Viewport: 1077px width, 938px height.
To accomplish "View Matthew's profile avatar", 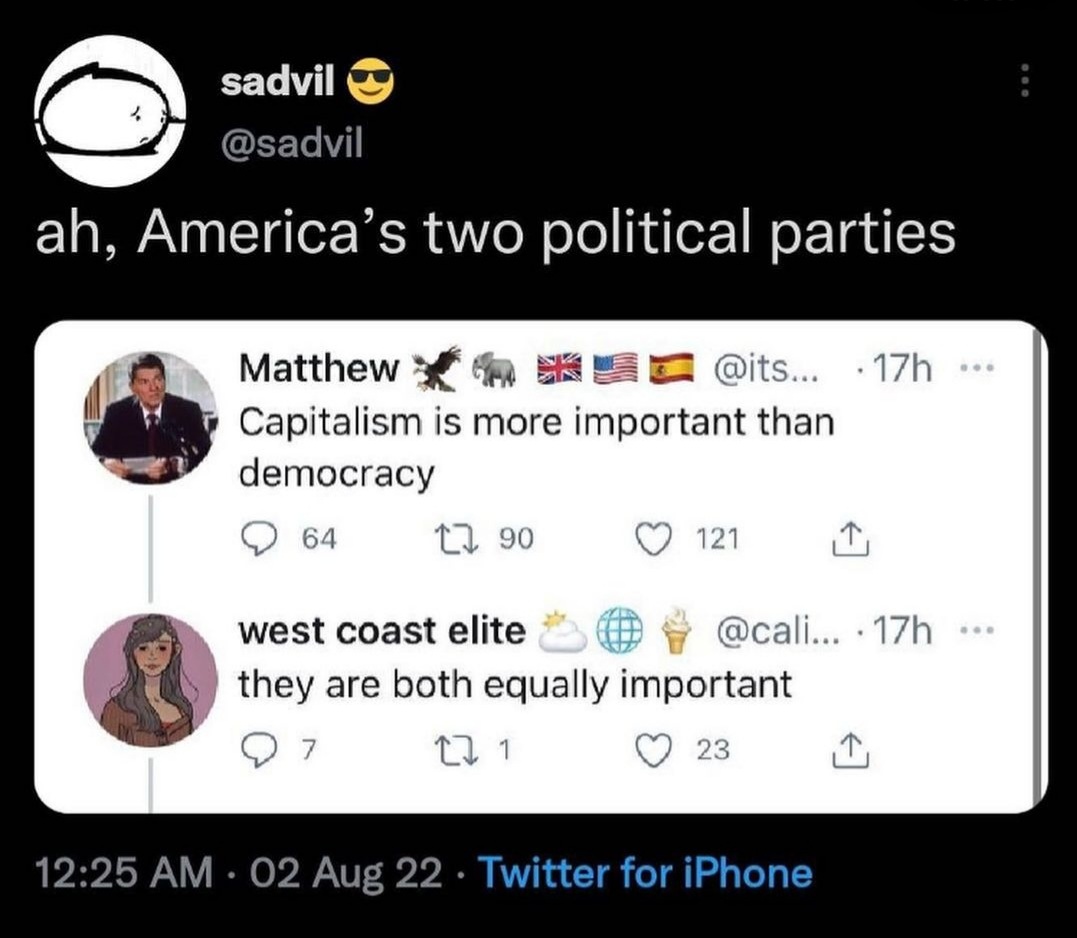I will click(x=150, y=417).
